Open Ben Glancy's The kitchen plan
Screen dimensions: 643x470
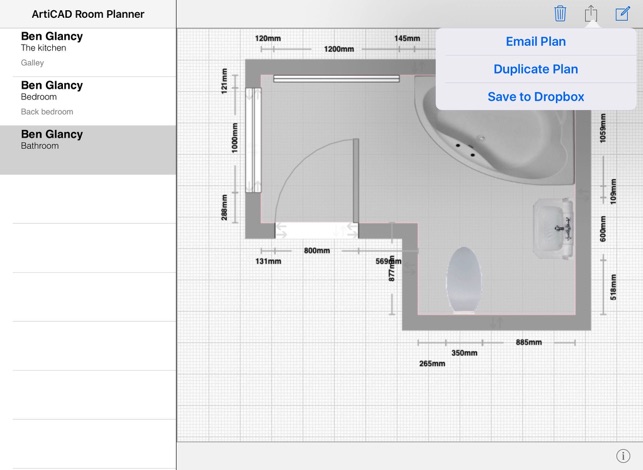pyautogui.click(x=88, y=52)
